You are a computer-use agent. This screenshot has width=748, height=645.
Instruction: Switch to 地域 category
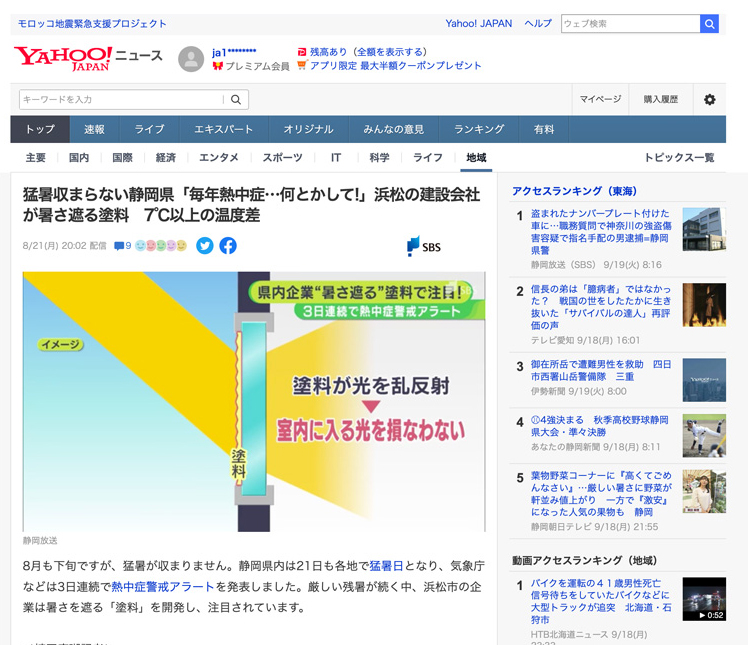(476, 157)
